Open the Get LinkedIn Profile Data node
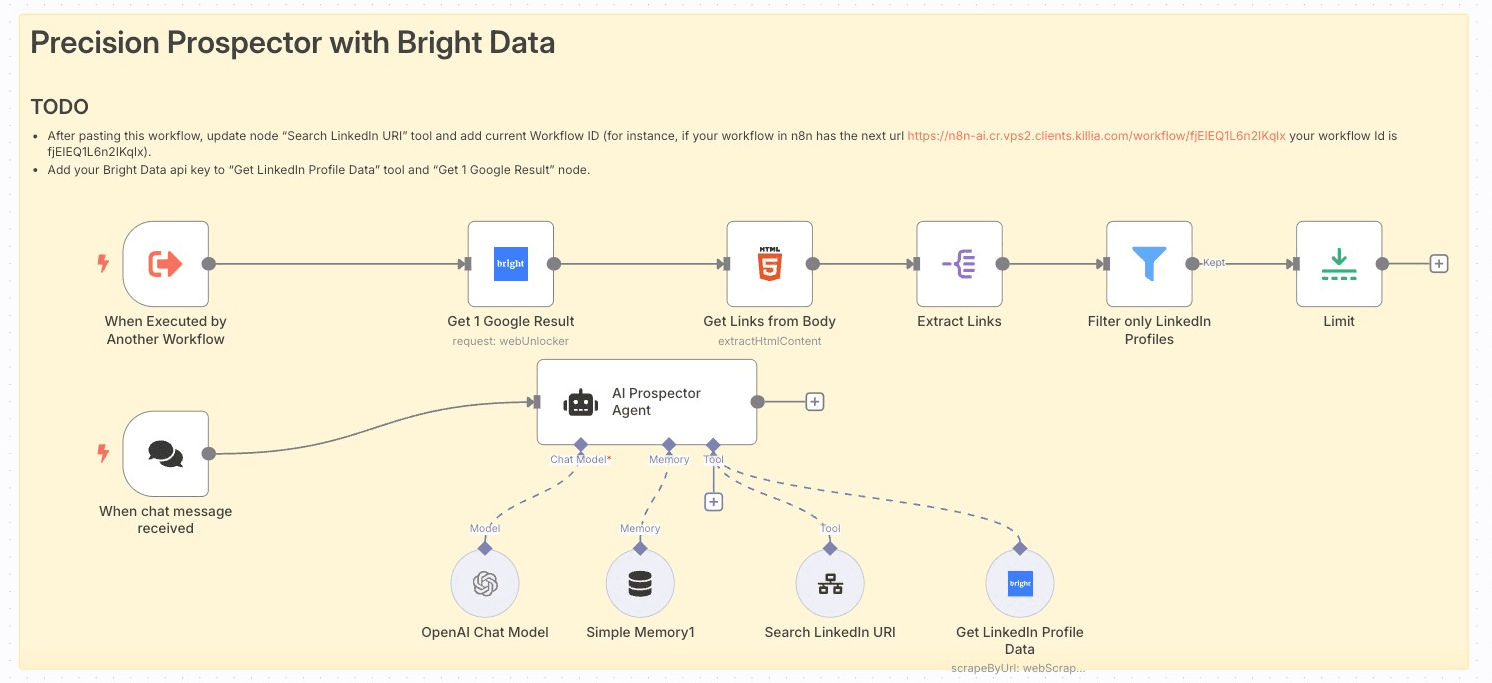 tap(1019, 583)
